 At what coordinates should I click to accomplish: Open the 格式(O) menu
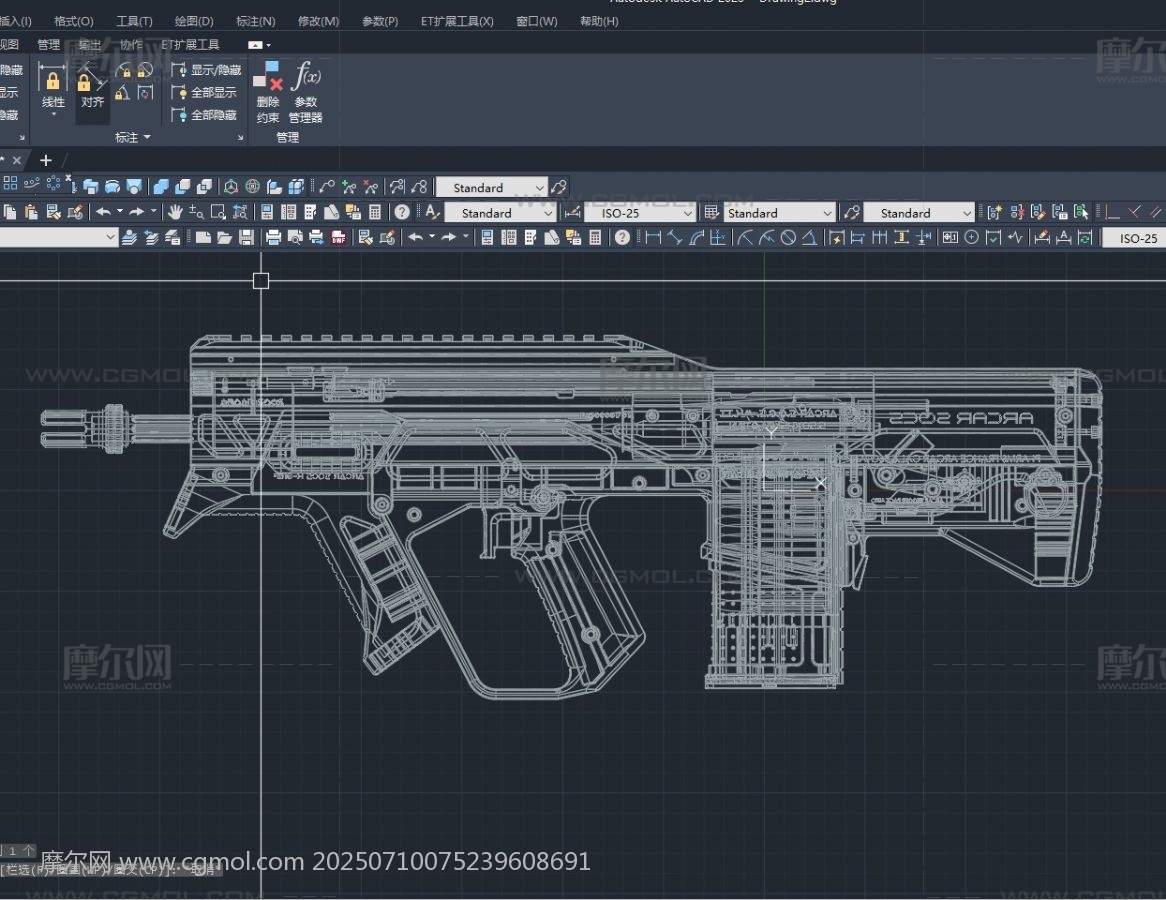point(74,21)
